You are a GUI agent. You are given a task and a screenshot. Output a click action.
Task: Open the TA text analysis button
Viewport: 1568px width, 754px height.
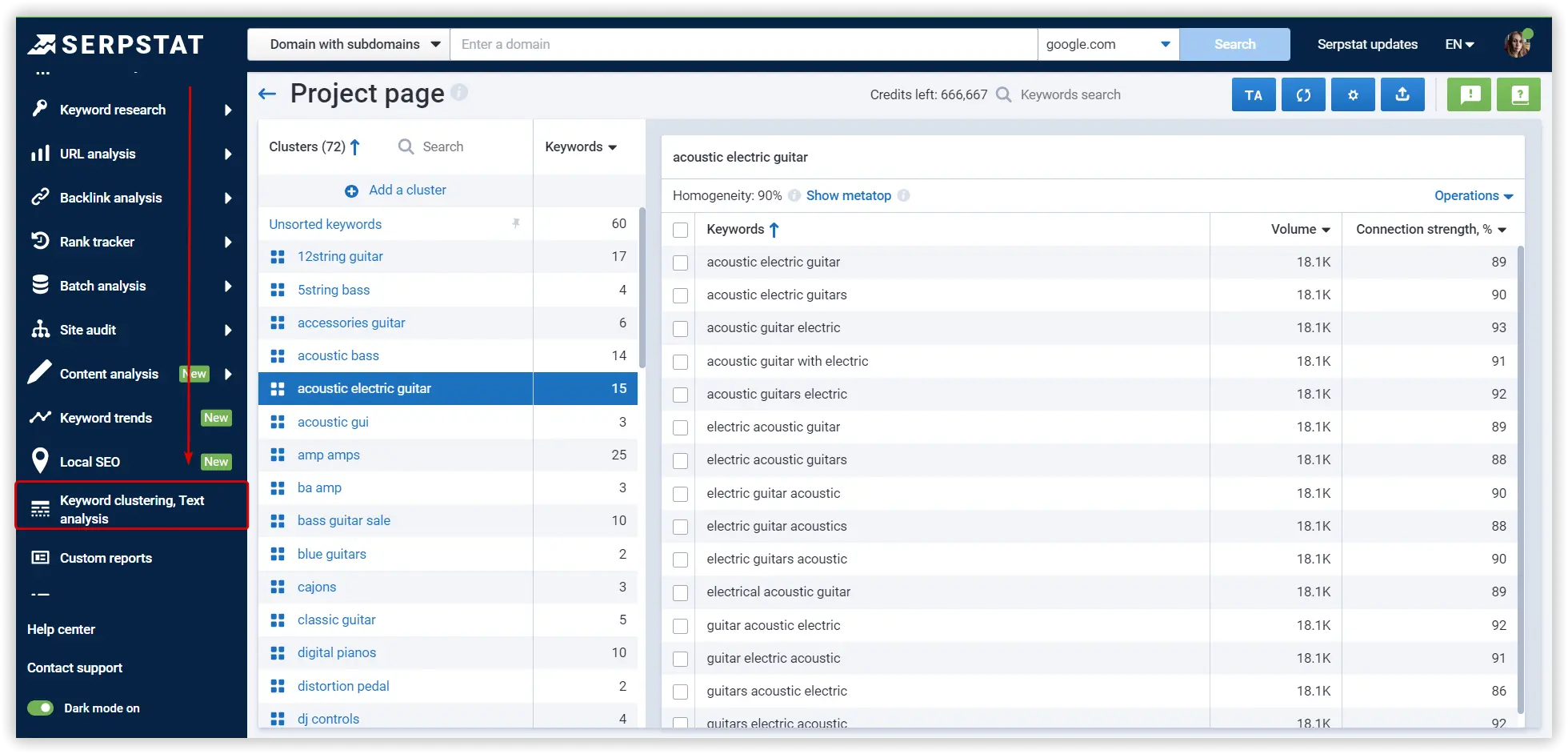1254,94
